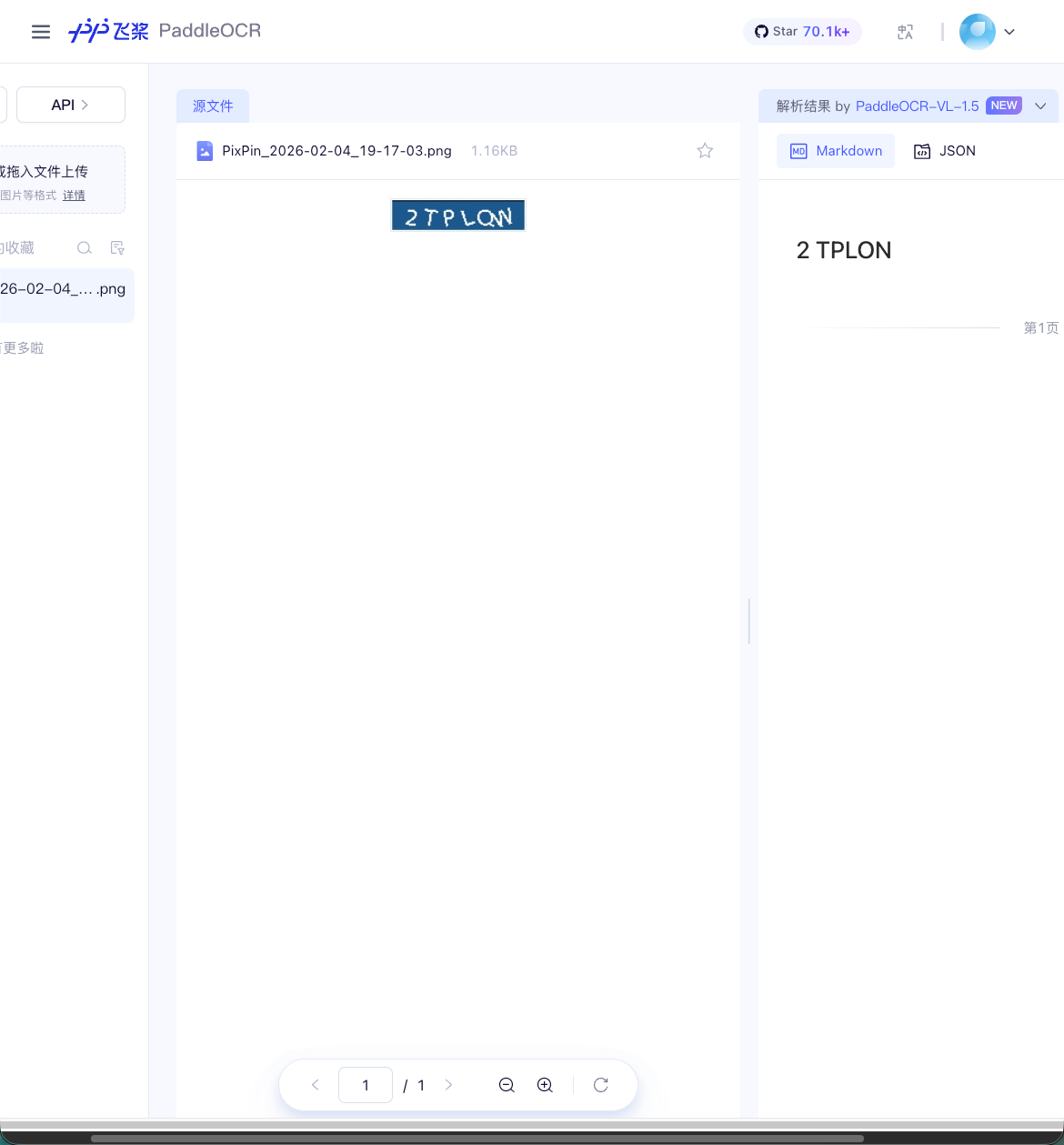
Task: Click the PaddlePaddle logo
Action: click(108, 31)
